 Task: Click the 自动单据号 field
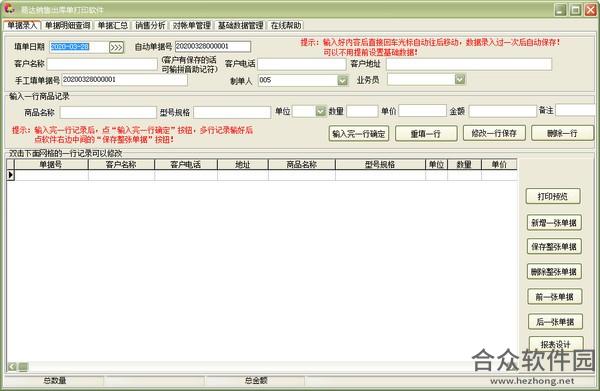coord(213,46)
